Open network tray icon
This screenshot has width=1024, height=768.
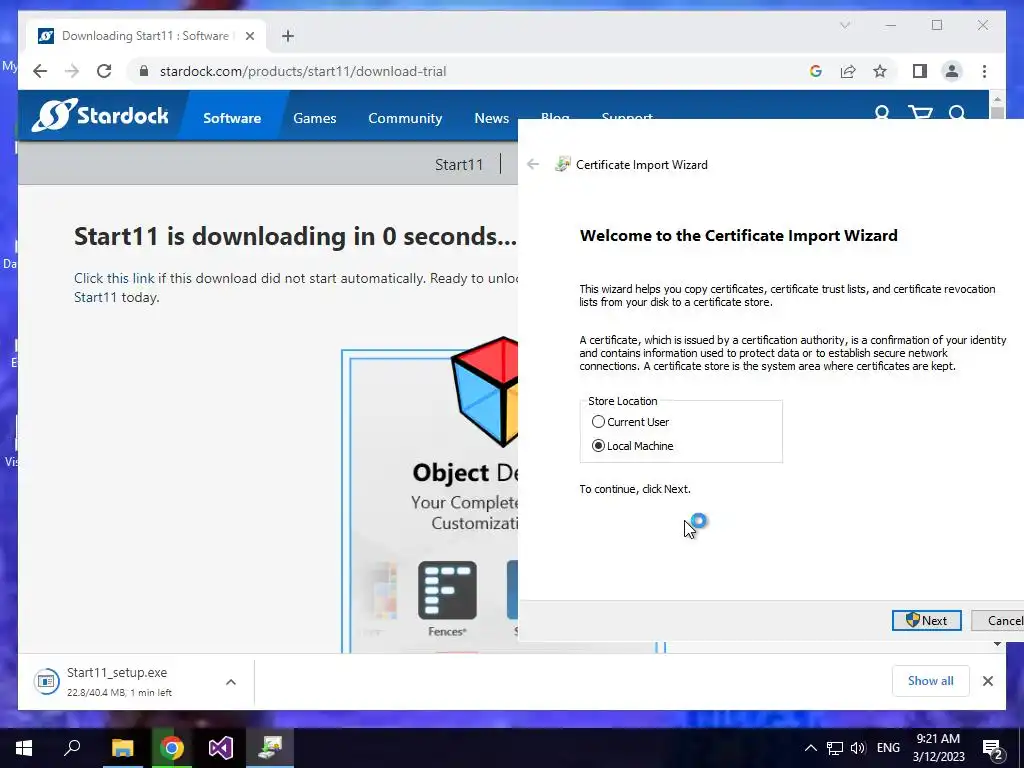(835, 748)
